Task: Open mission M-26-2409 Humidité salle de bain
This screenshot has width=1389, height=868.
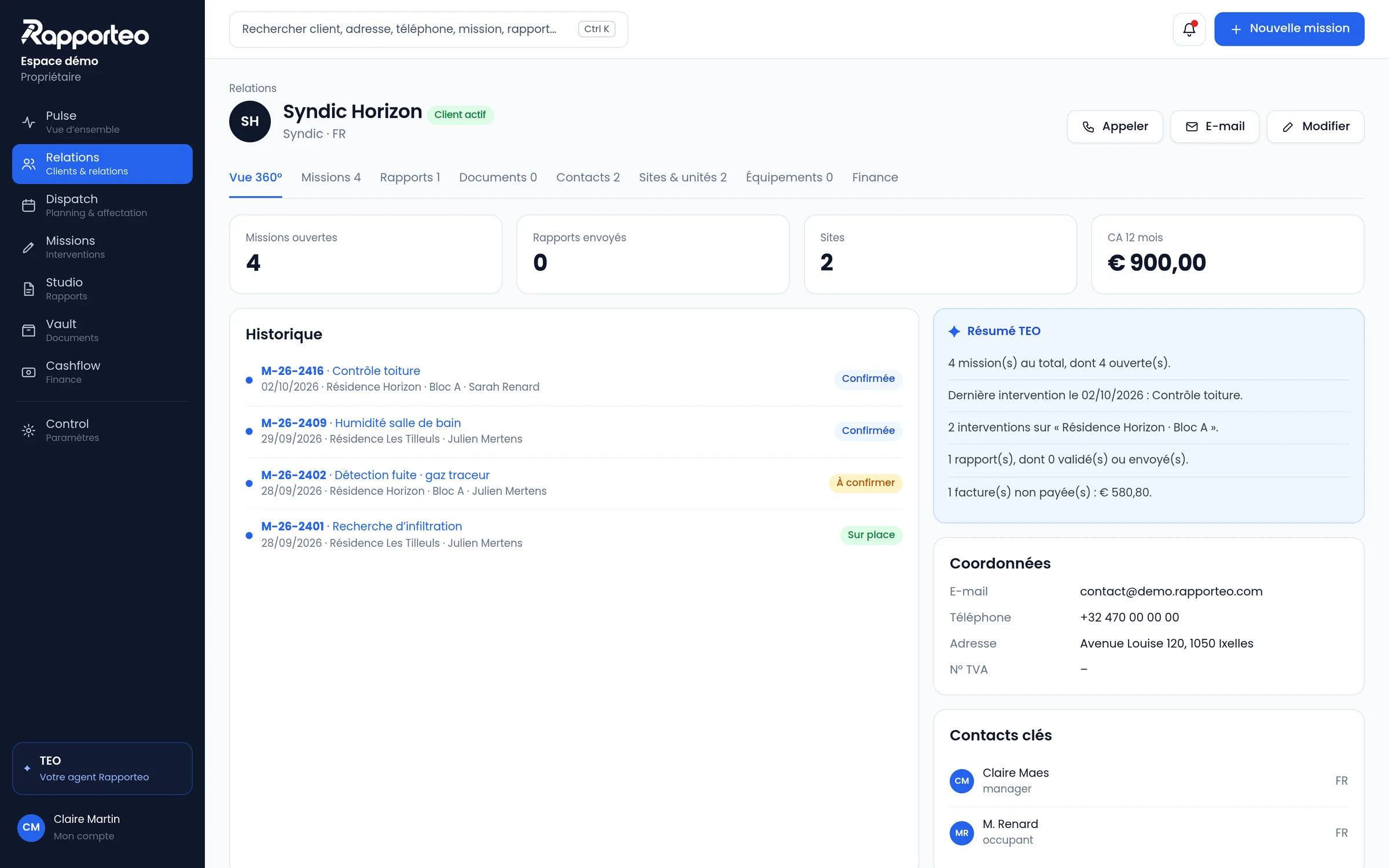Action: pyautogui.click(x=361, y=423)
